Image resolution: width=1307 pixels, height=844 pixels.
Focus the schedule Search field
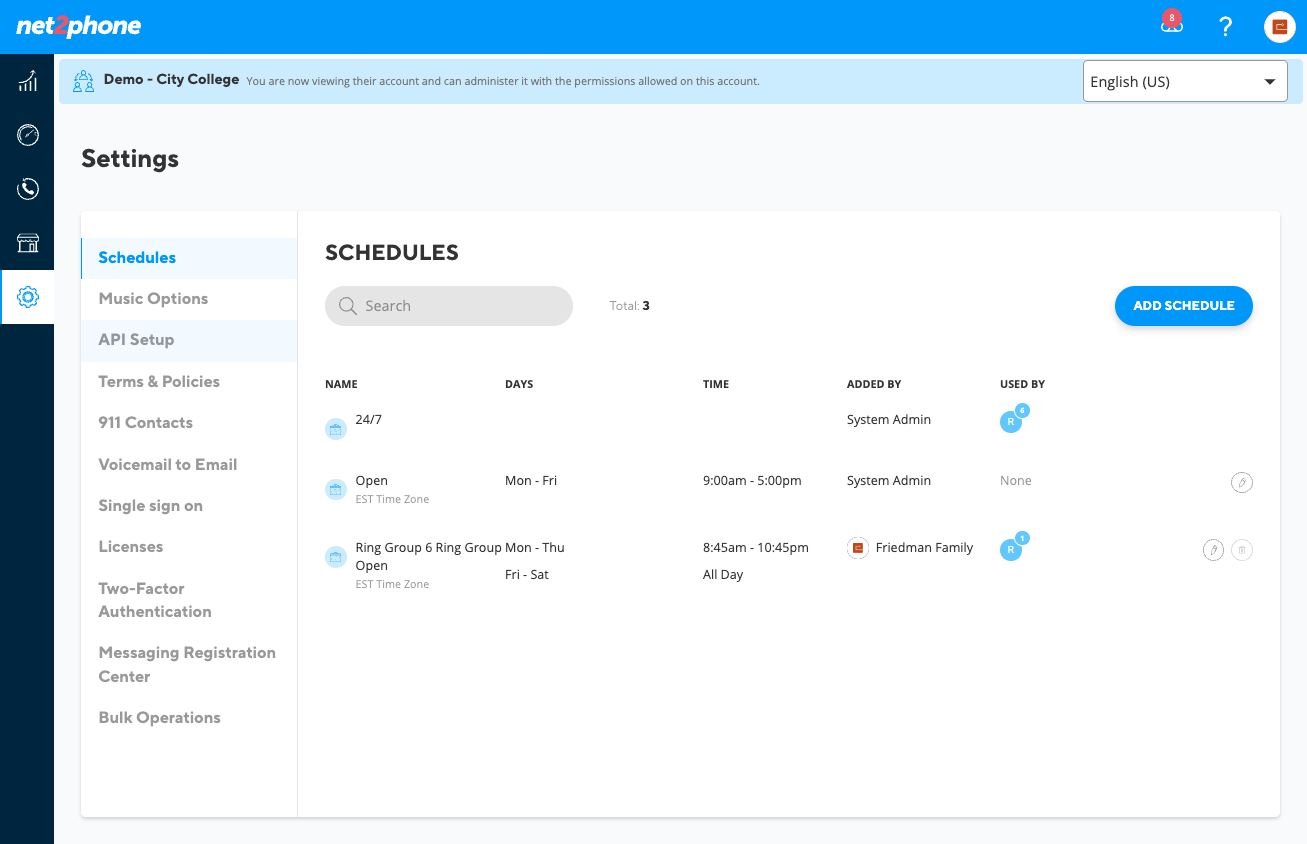coord(449,306)
